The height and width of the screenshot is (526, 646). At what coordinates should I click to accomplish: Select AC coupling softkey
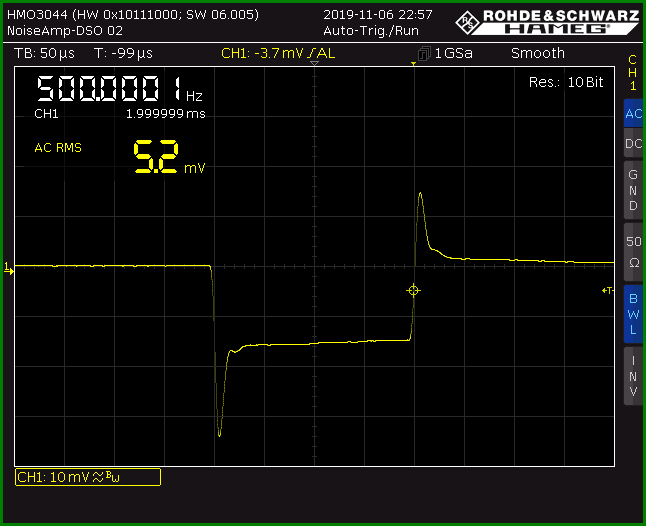[633, 113]
